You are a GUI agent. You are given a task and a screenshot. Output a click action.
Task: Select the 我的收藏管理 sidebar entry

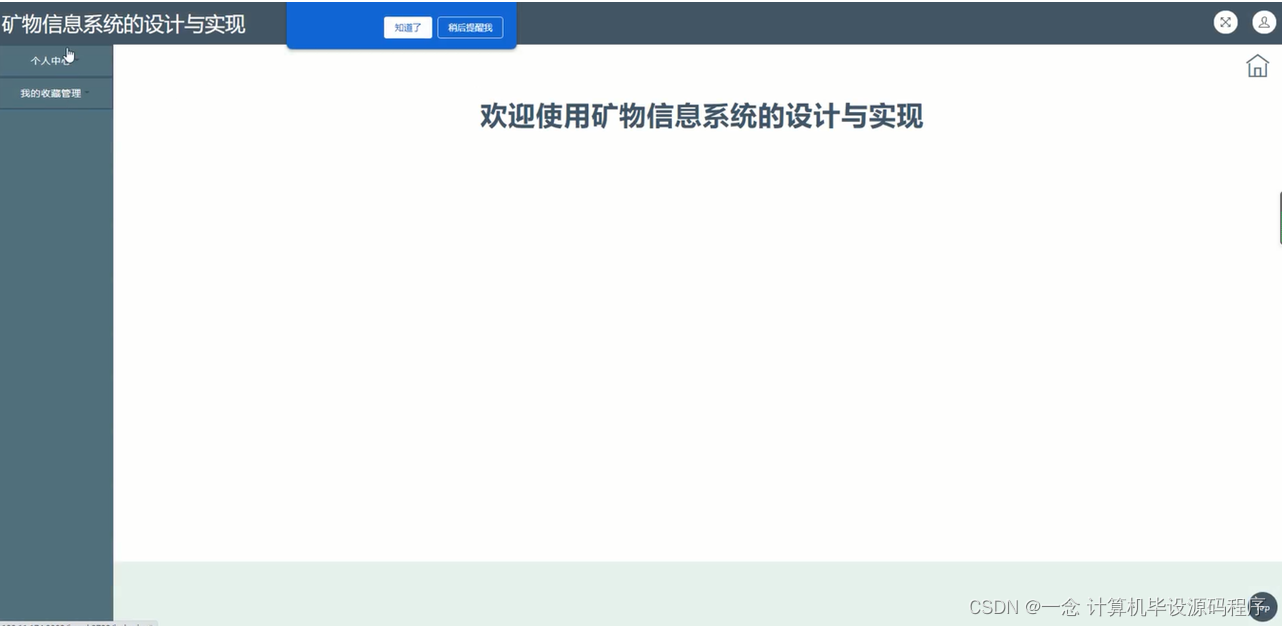pos(50,92)
